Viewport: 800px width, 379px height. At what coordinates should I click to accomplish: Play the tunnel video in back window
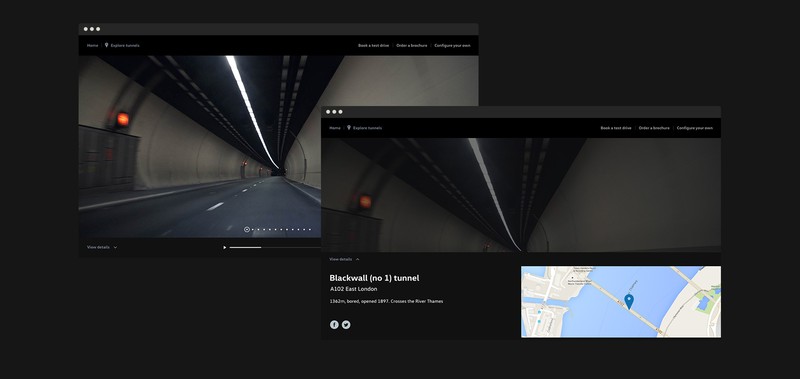224,247
